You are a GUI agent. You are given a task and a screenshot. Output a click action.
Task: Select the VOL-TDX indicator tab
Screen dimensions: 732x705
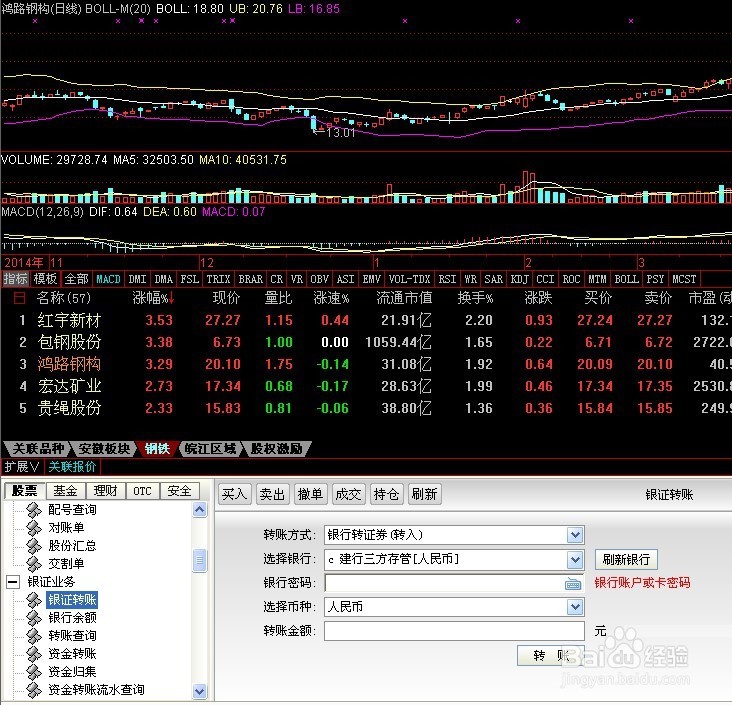(409, 279)
